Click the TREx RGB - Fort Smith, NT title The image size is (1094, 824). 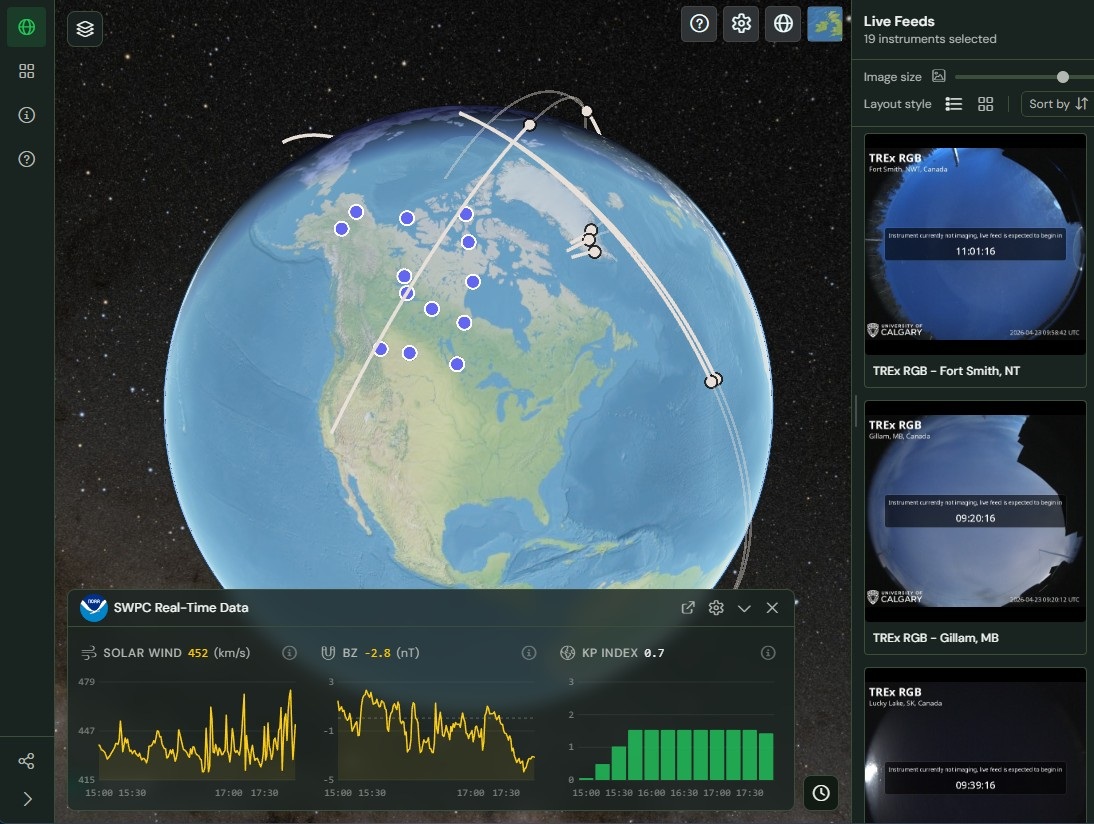click(x=946, y=371)
